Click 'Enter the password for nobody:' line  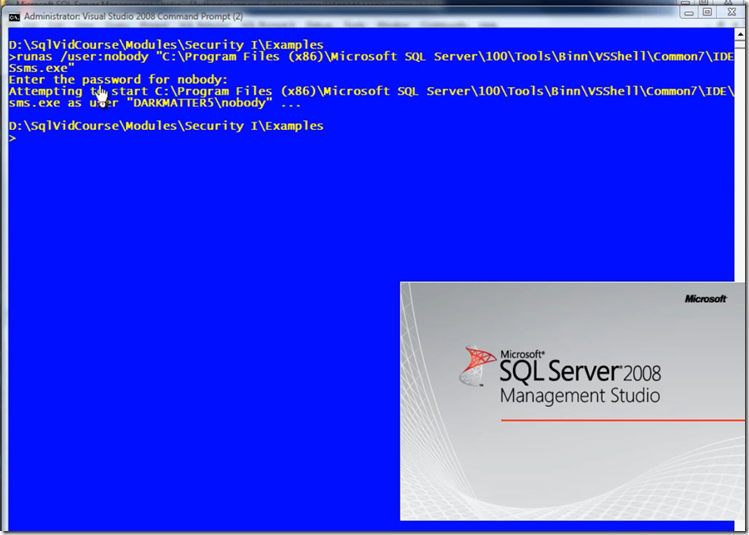[118, 79]
